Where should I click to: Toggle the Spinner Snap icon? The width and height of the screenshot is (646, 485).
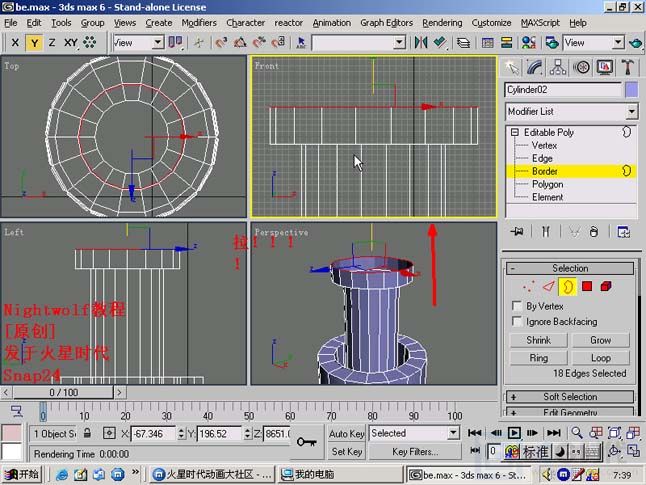click(x=279, y=42)
